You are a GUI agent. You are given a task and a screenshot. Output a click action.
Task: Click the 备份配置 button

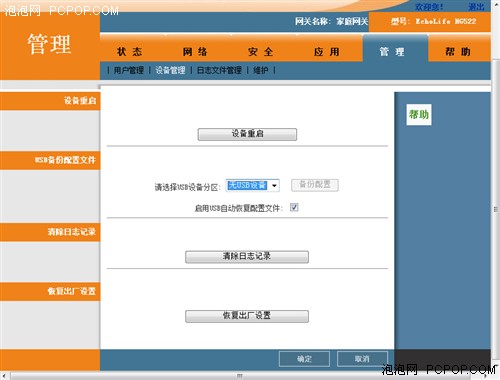[315, 185]
